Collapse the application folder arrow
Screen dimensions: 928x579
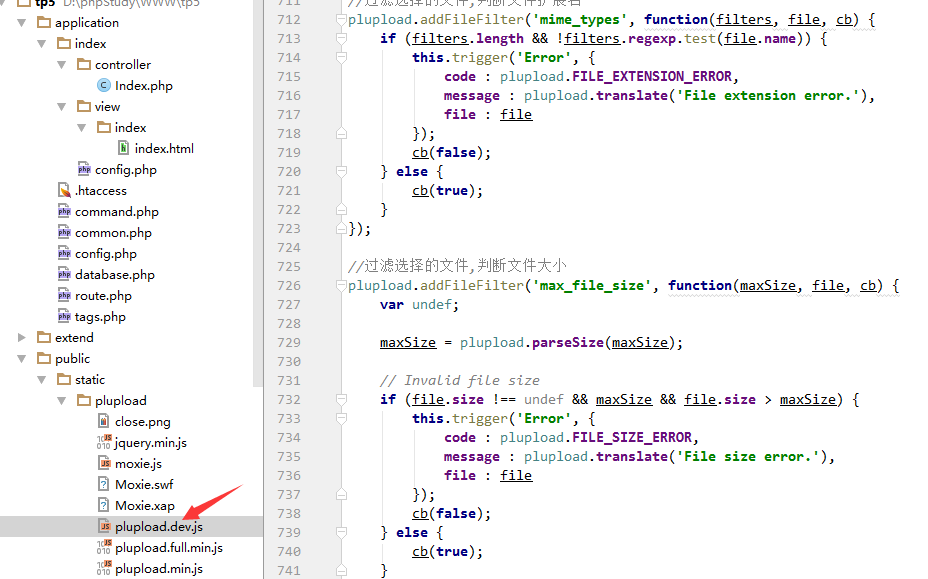[x=22, y=23]
